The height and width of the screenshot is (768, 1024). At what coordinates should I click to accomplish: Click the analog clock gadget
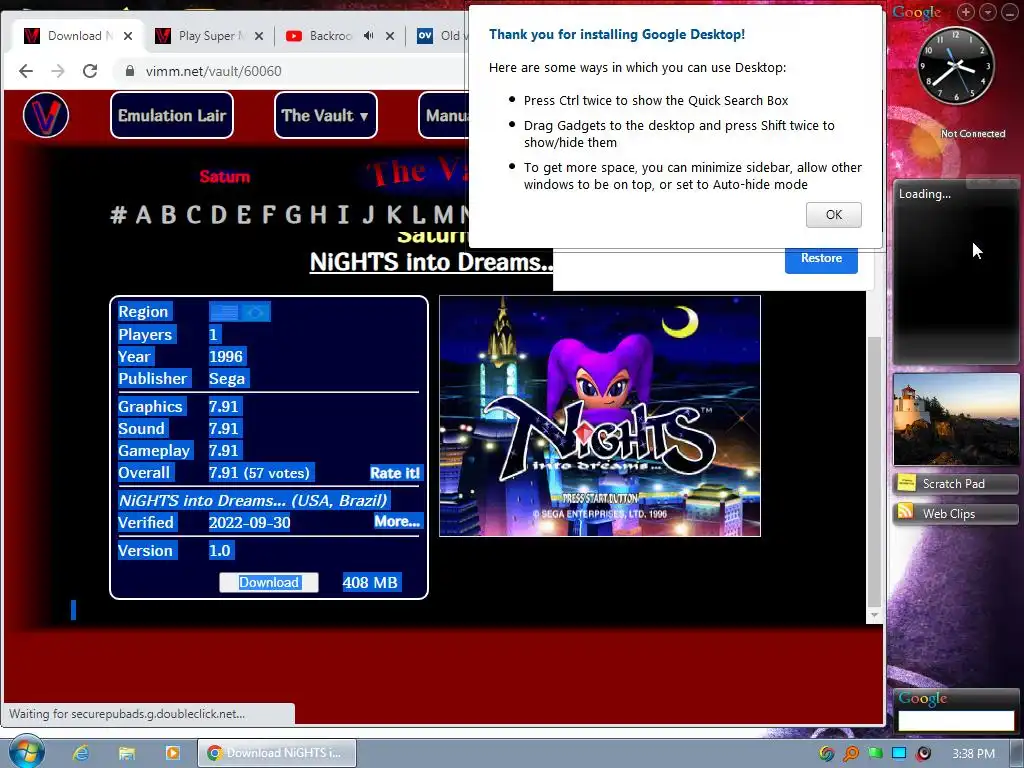[955, 65]
